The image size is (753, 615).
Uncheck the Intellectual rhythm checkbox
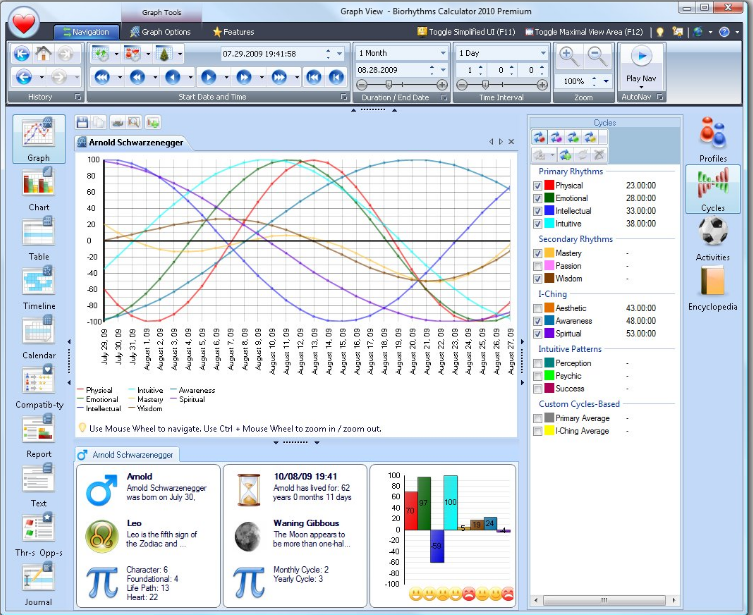pos(538,211)
